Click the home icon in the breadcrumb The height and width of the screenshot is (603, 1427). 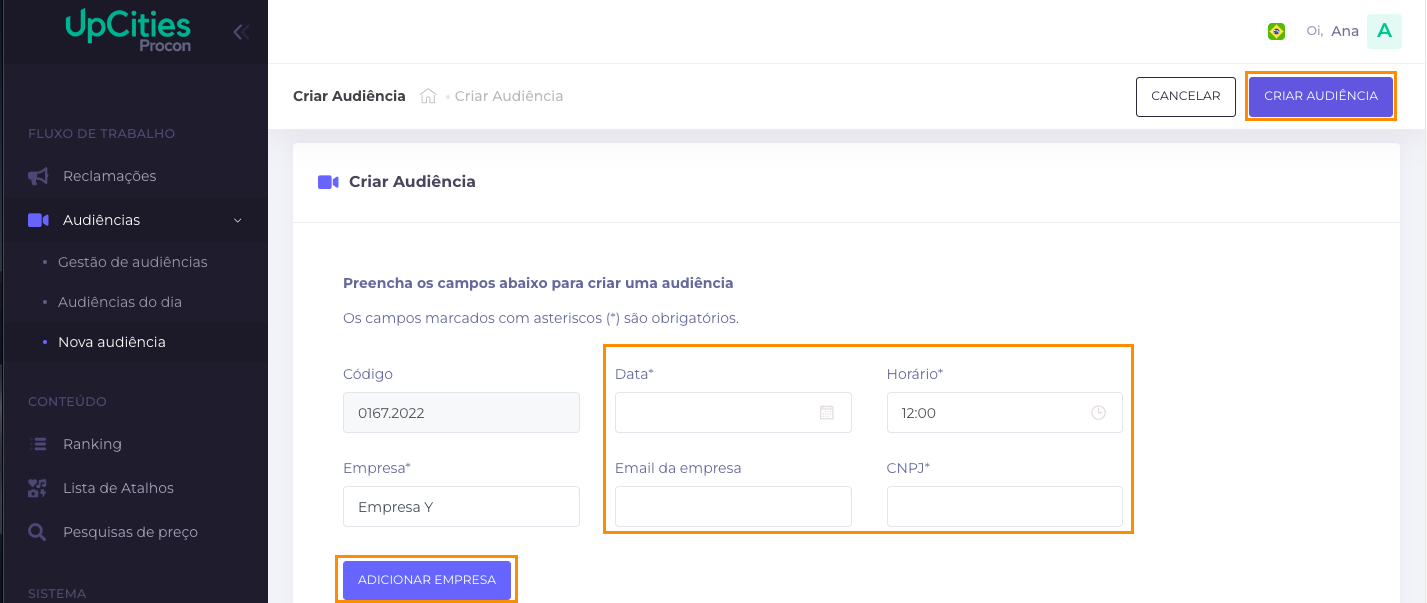click(428, 96)
